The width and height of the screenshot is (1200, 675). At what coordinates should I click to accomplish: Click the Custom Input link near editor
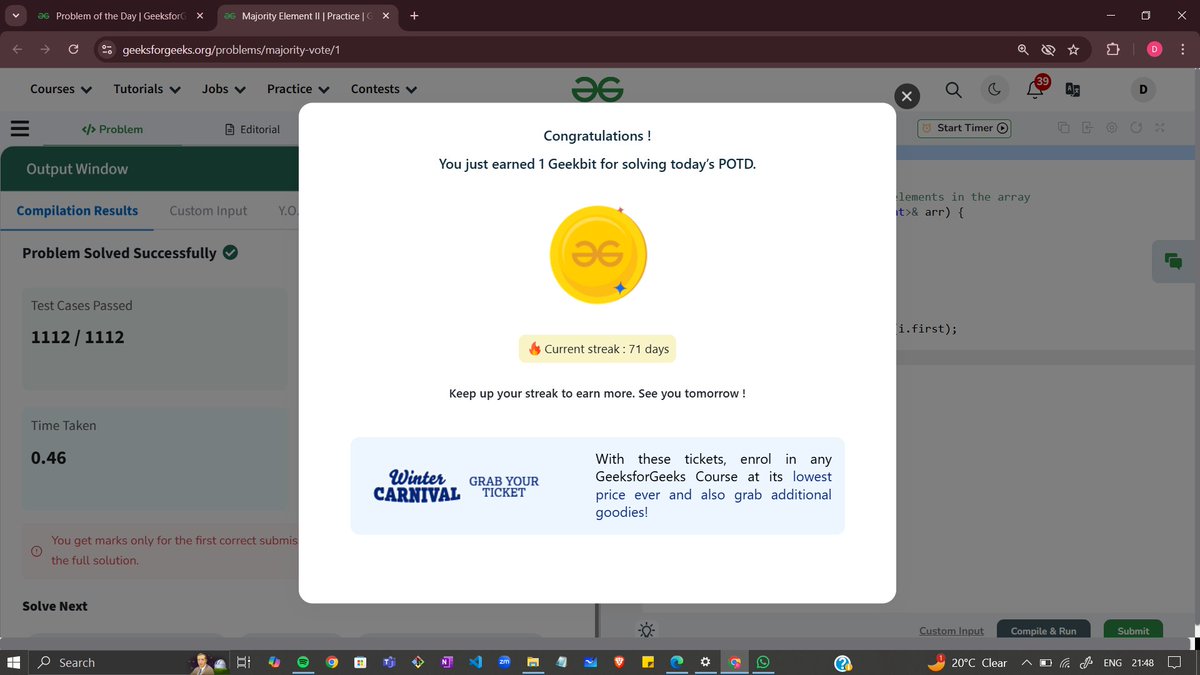pos(951,631)
